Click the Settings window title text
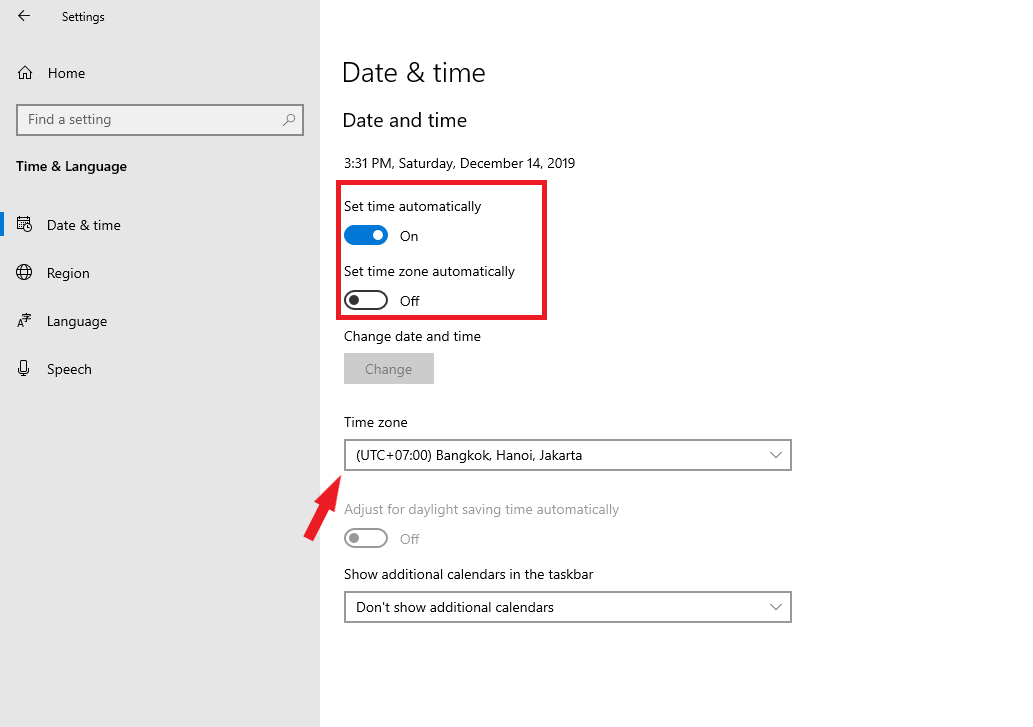This screenshot has height=727, width=1033. click(x=83, y=17)
